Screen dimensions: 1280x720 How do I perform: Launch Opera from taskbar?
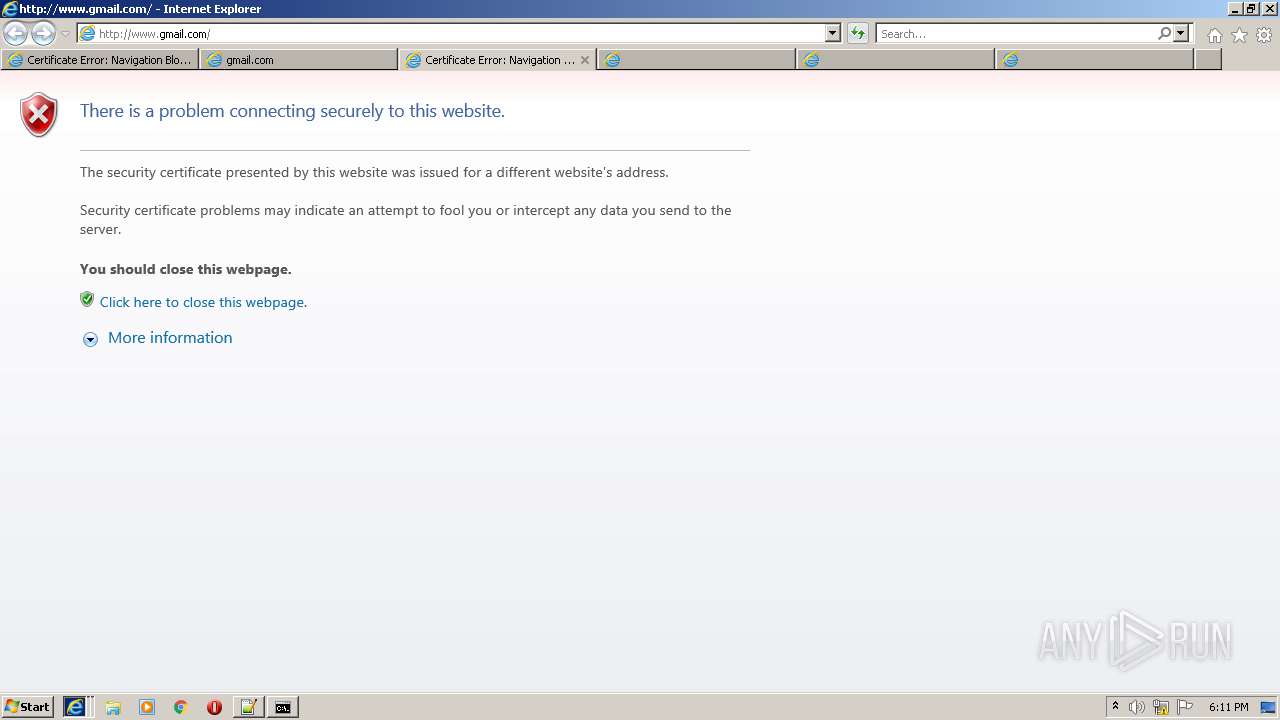point(214,707)
